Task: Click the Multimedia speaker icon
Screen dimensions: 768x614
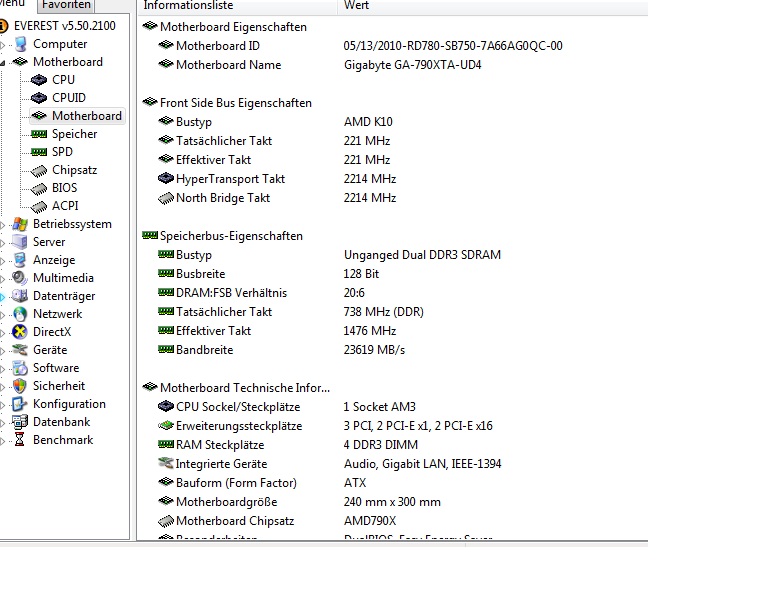Action: tap(20, 278)
